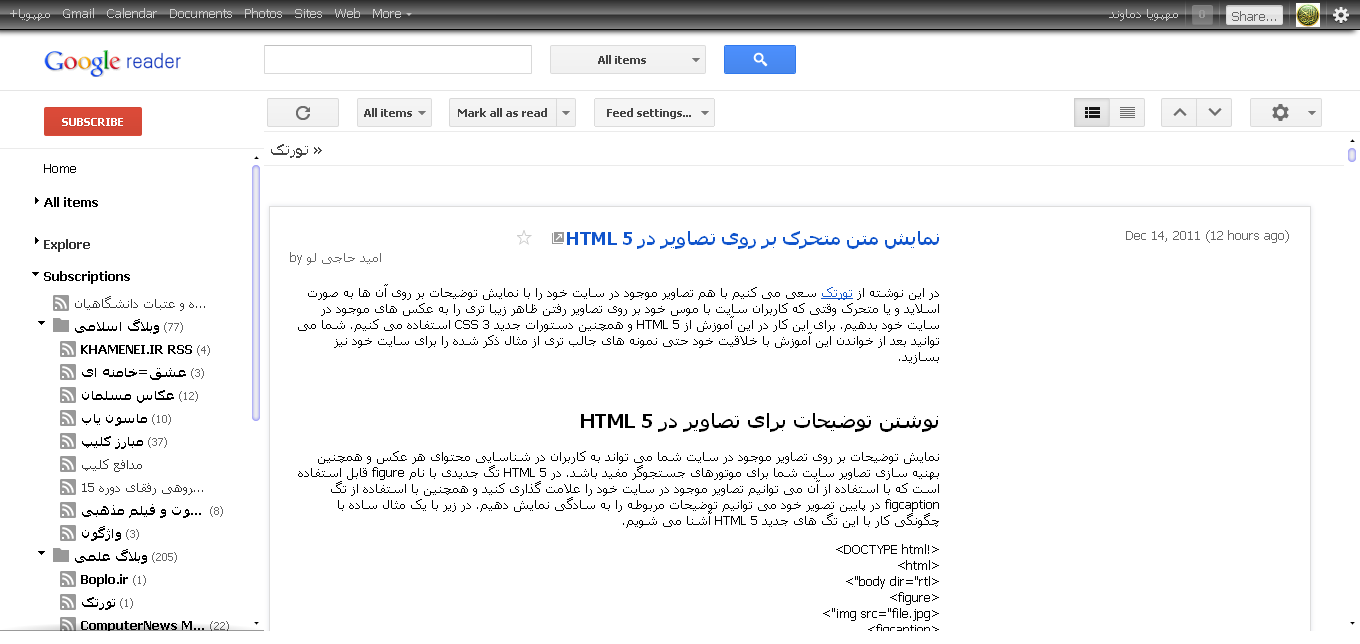Click the RSS icon beside ماسون یاب
The image size is (1360, 644).
click(68, 419)
